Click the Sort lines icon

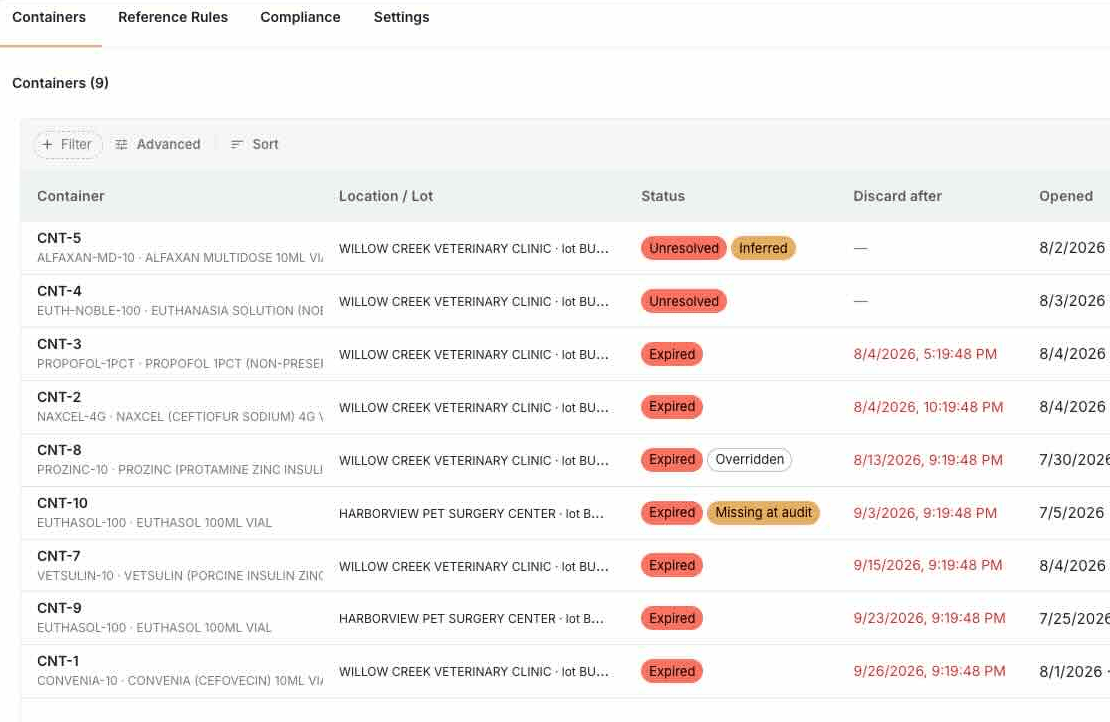(x=237, y=144)
